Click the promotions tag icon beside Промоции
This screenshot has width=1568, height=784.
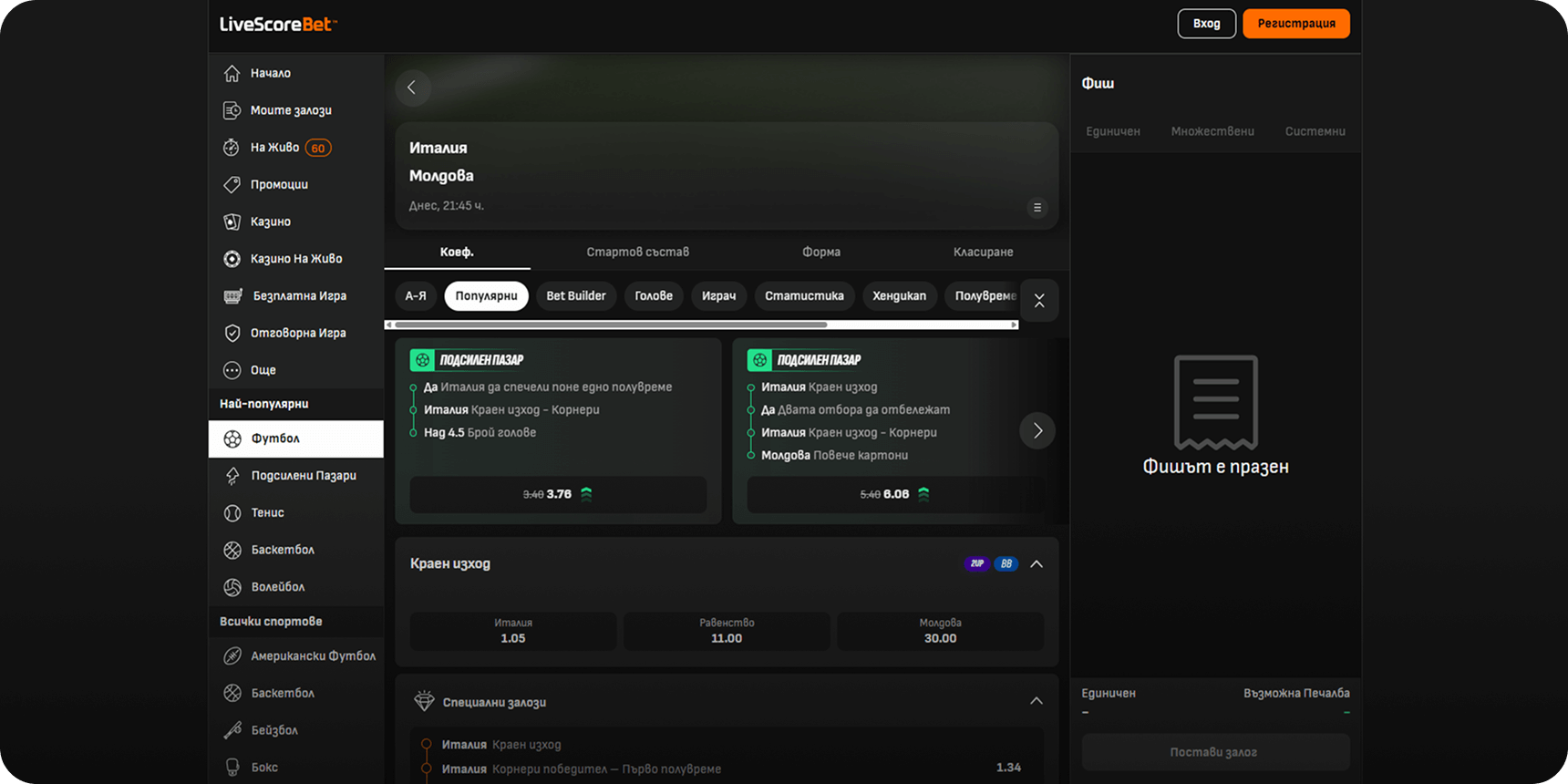232,184
